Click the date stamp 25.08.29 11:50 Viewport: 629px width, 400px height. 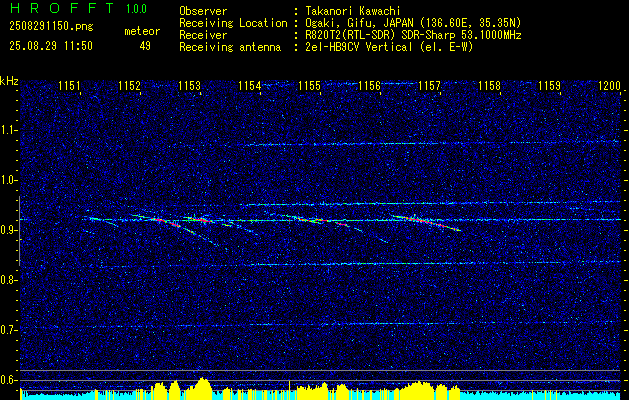(51, 46)
